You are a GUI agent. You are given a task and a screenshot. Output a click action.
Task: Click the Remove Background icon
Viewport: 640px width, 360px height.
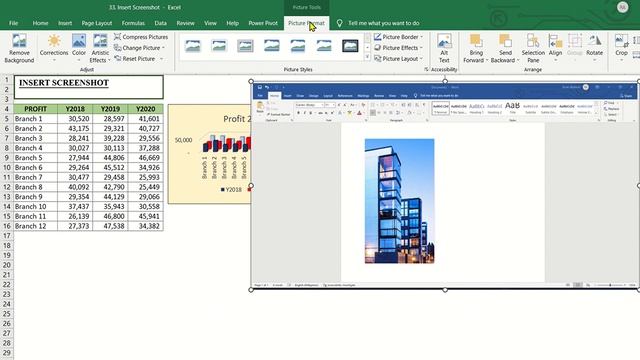point(19,48)
